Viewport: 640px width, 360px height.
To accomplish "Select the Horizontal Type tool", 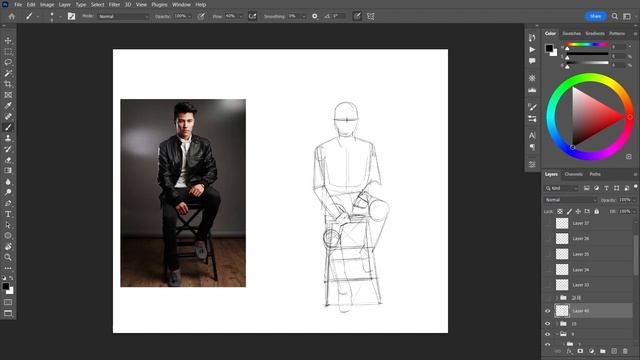I will (x=8, y=214).
